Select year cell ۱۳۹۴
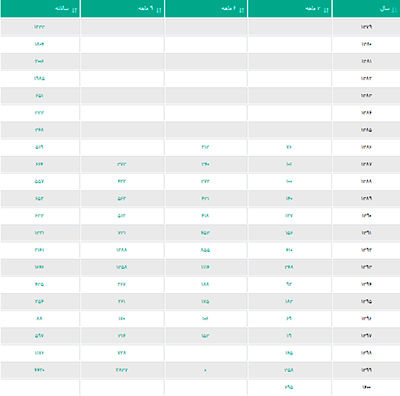 366,284
